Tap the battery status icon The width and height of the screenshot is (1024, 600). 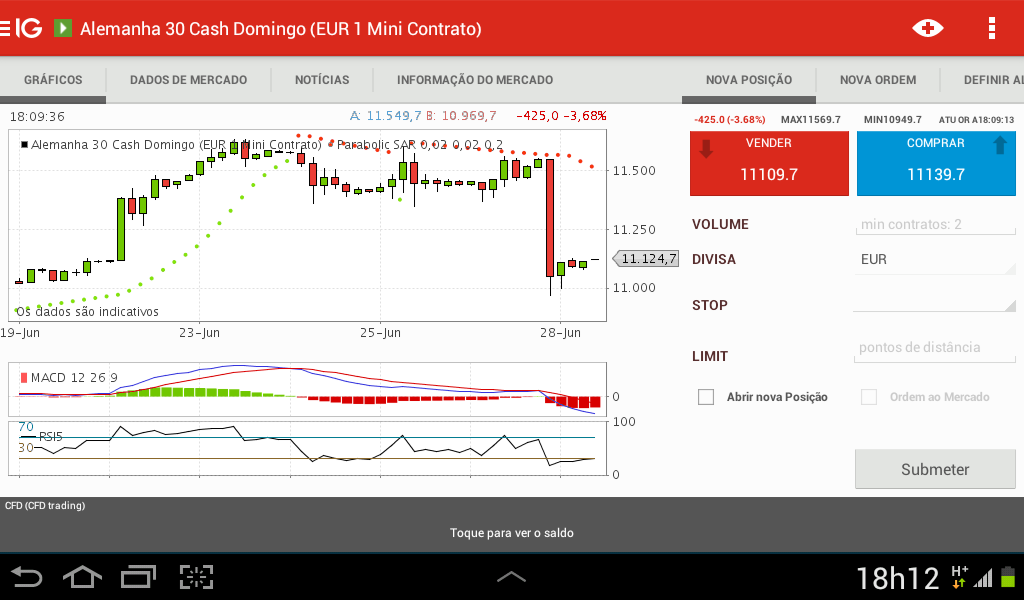click(x=1008, y=577)
